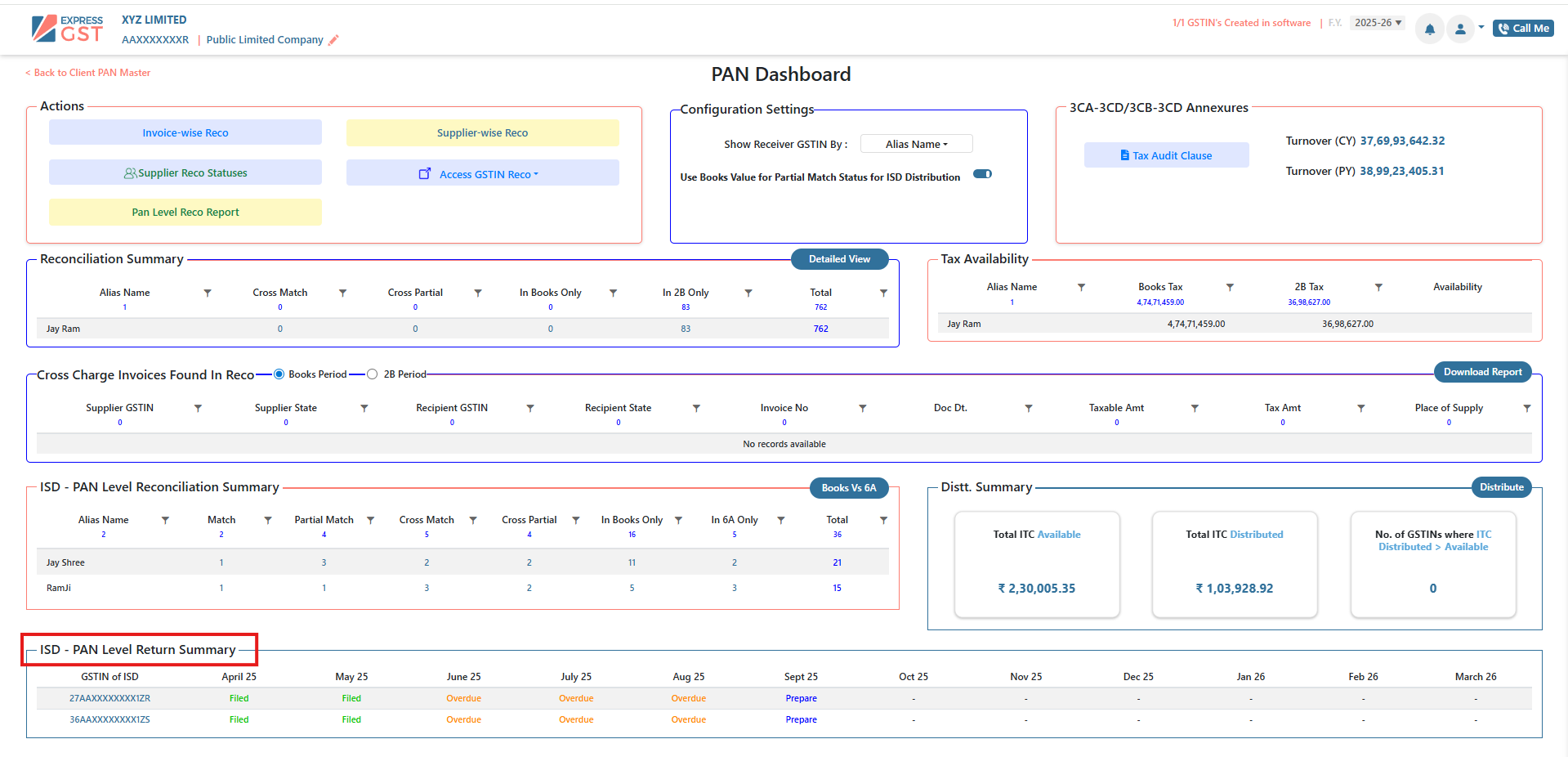Click filter icon for In 2B Only column
This screenshot has height=757, width=1568.
[748, 293]
